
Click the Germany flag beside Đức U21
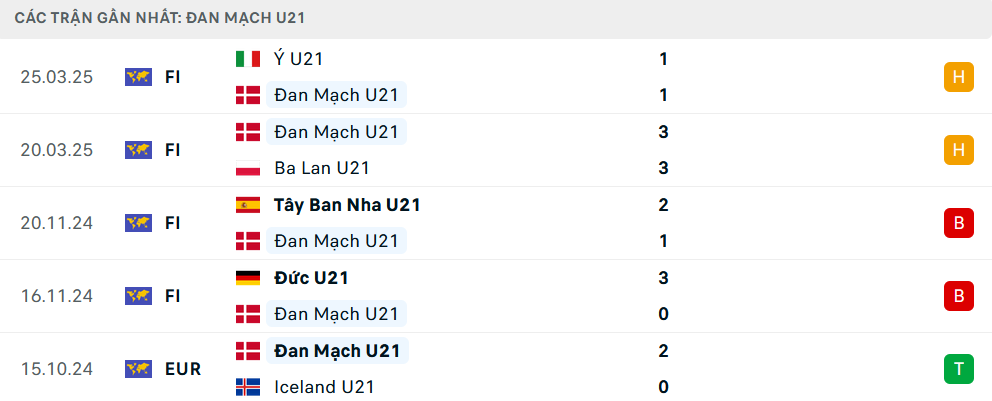[x=248, y=278]
